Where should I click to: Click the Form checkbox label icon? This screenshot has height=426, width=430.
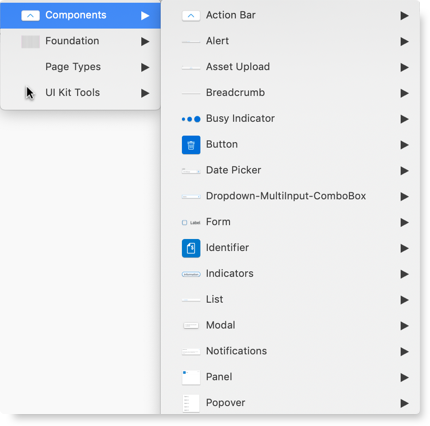pyautogui.click(x=191, y=222)
